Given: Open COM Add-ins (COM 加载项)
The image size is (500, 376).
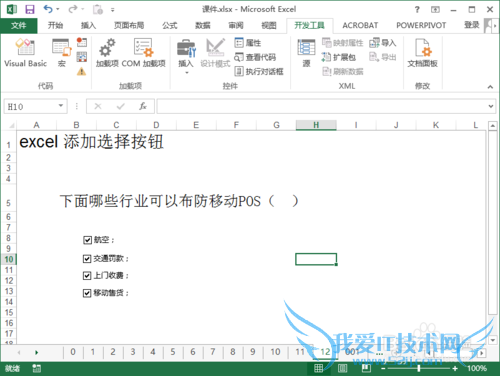Looking at the screenshot, I should (x=144, y=53).
